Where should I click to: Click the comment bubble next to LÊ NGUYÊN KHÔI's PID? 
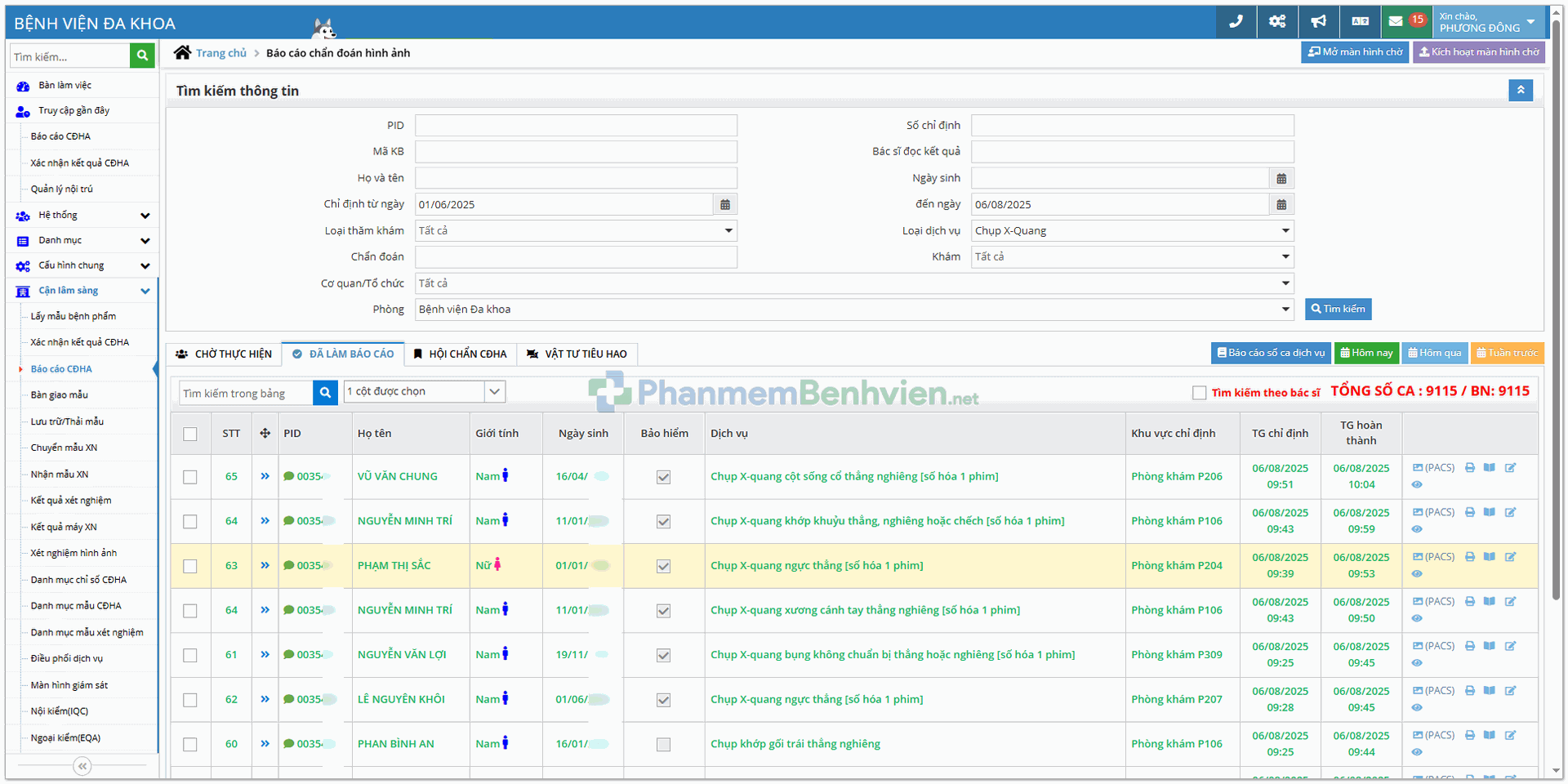288,699
